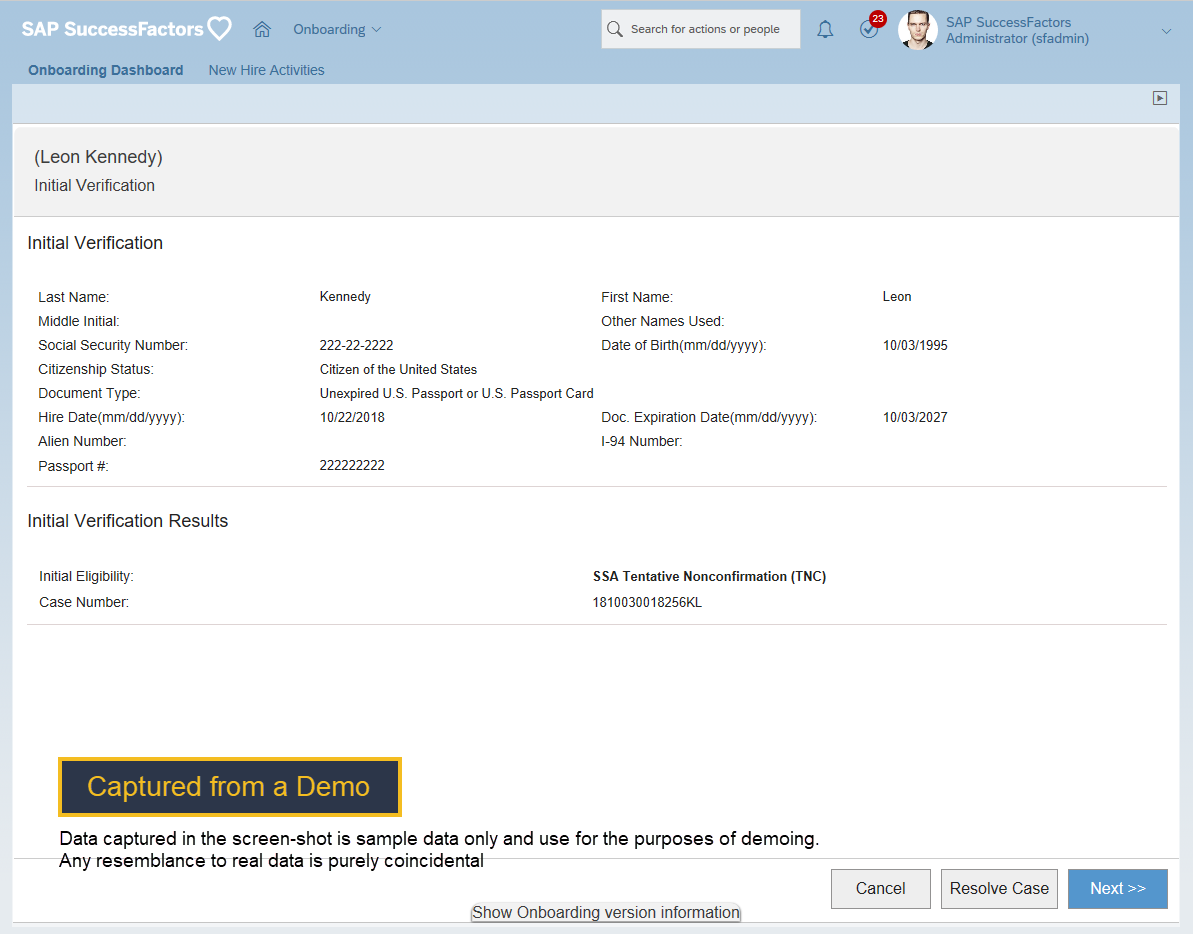Viewport: 1193px width, 934px height.
Task: Click Show Onboarding version information
Action: pyautogui.click(x=606, y=912)
